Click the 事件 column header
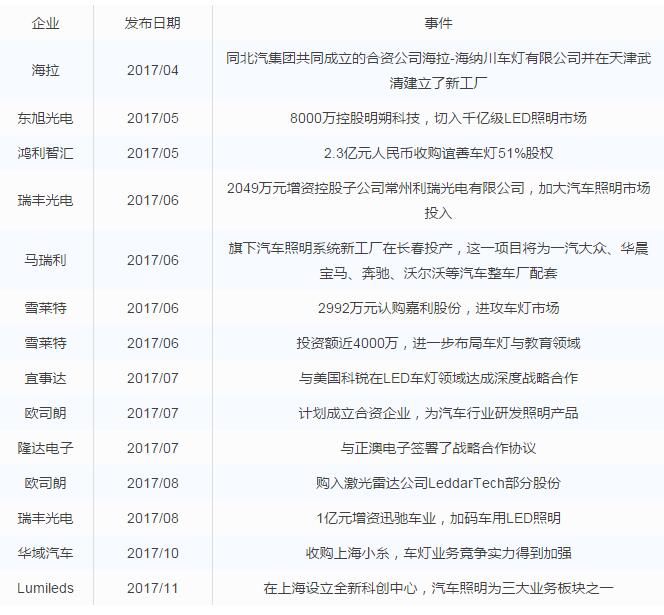 (438, 23)
